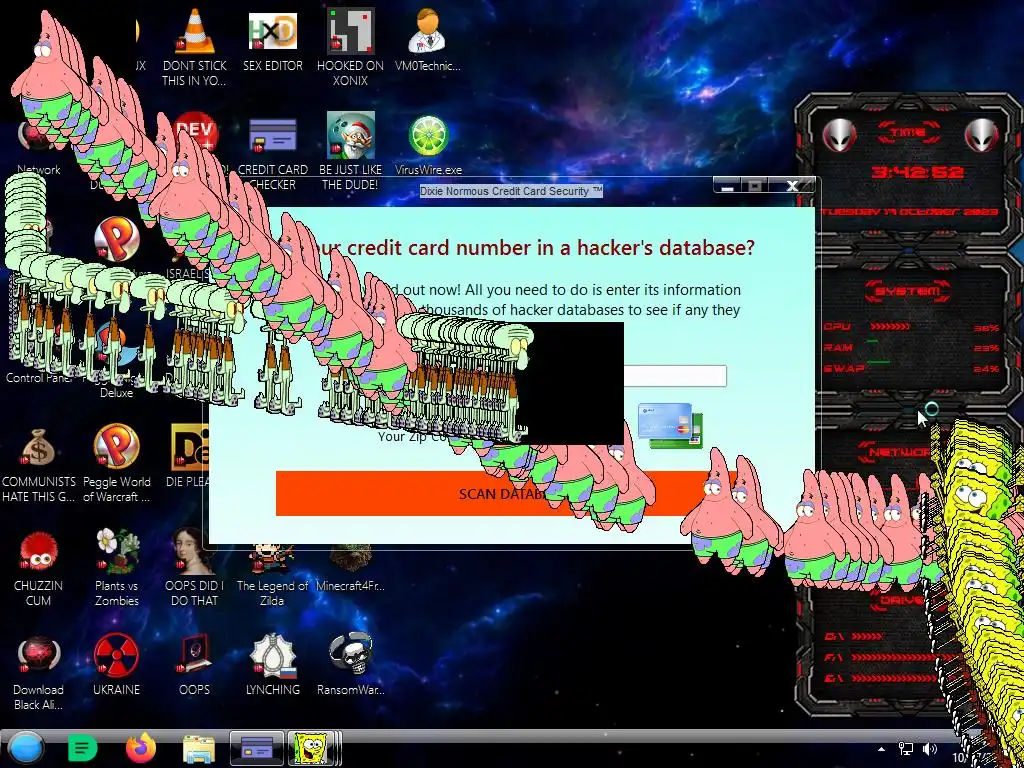The width and height of the screenshot is (1024, 768).
Task: Click the CPU usage arrow bar
Action: click(x=889, y=327)
